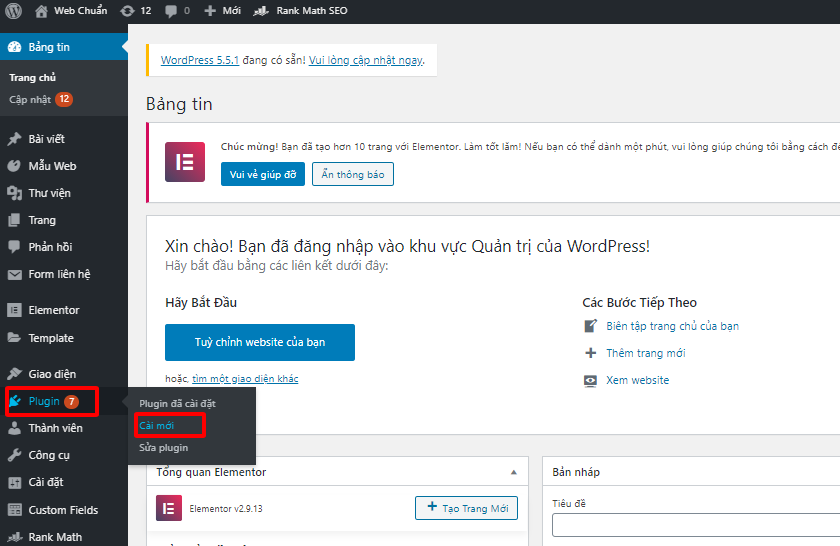Open the Thêm trang mới link
840x546 pixels.
point(645,353)
